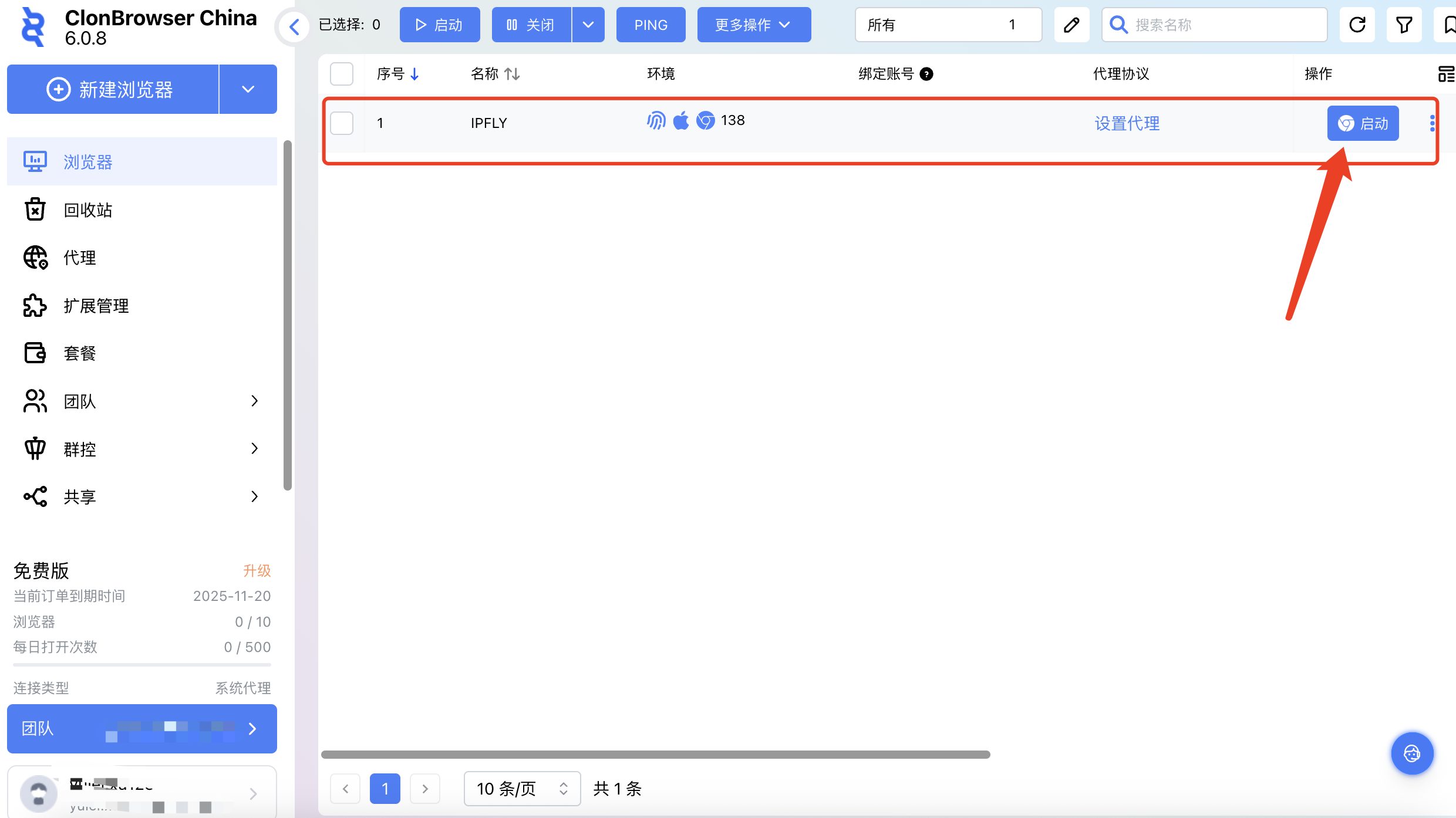The width and height of the screenshot is (1456, 818).
Task: Open the filter funnel icon
Action: 1404,25
